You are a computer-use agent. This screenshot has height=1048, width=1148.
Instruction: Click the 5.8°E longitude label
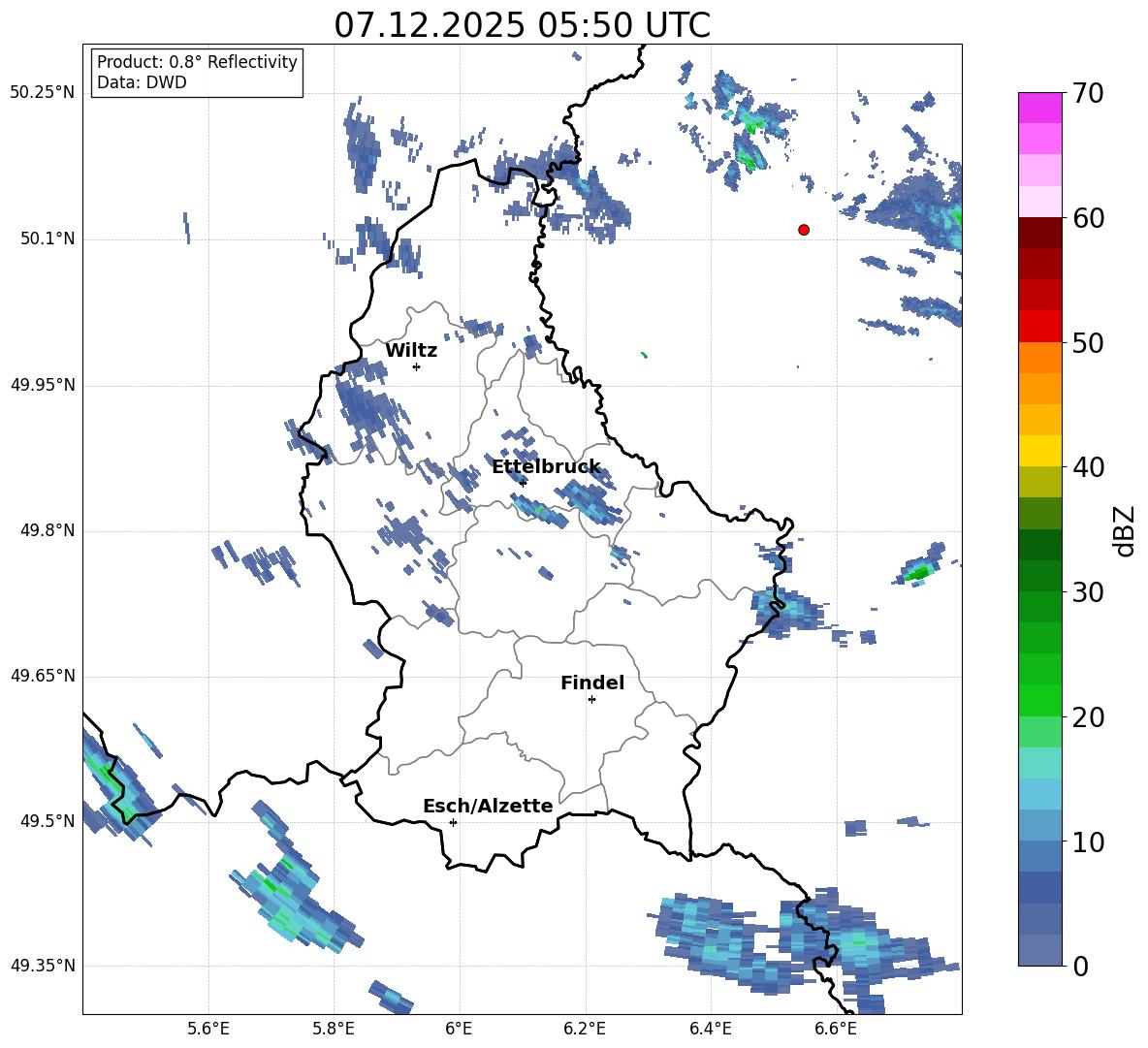click(x=334, y=1029)
